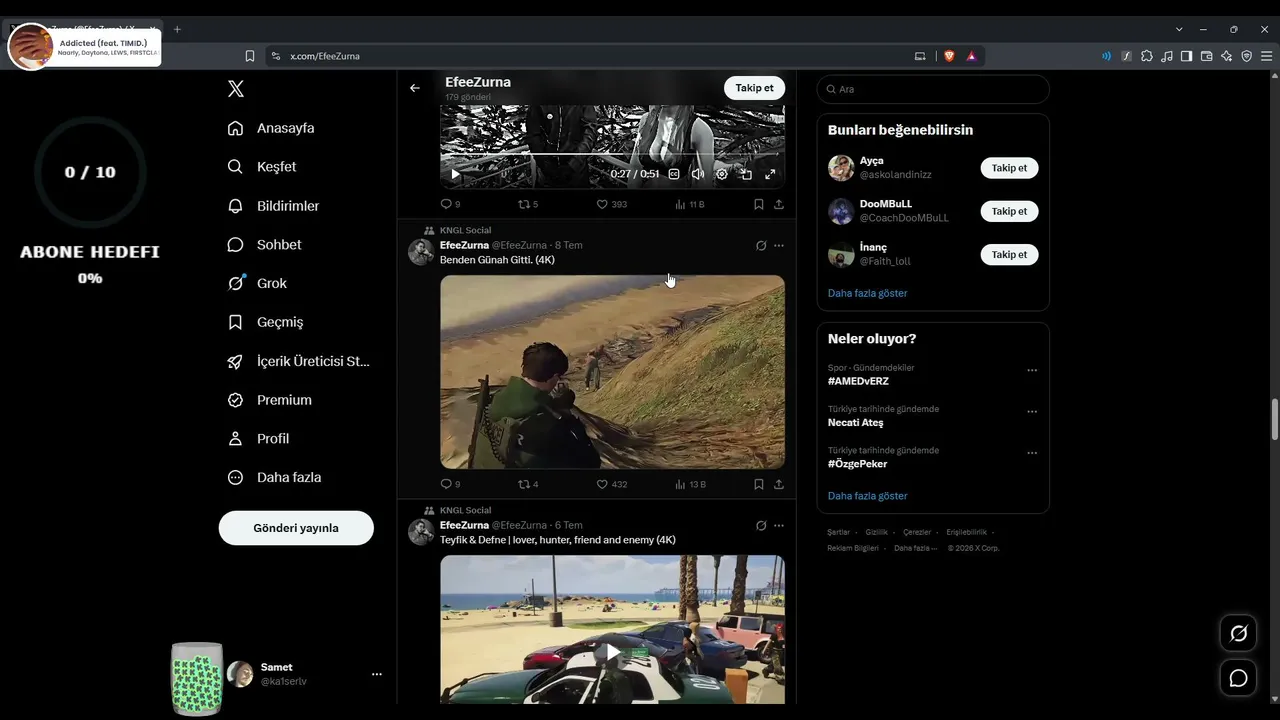
Task: Show more suggestions under Bunları beğenebilirsin
Action: 868,293
